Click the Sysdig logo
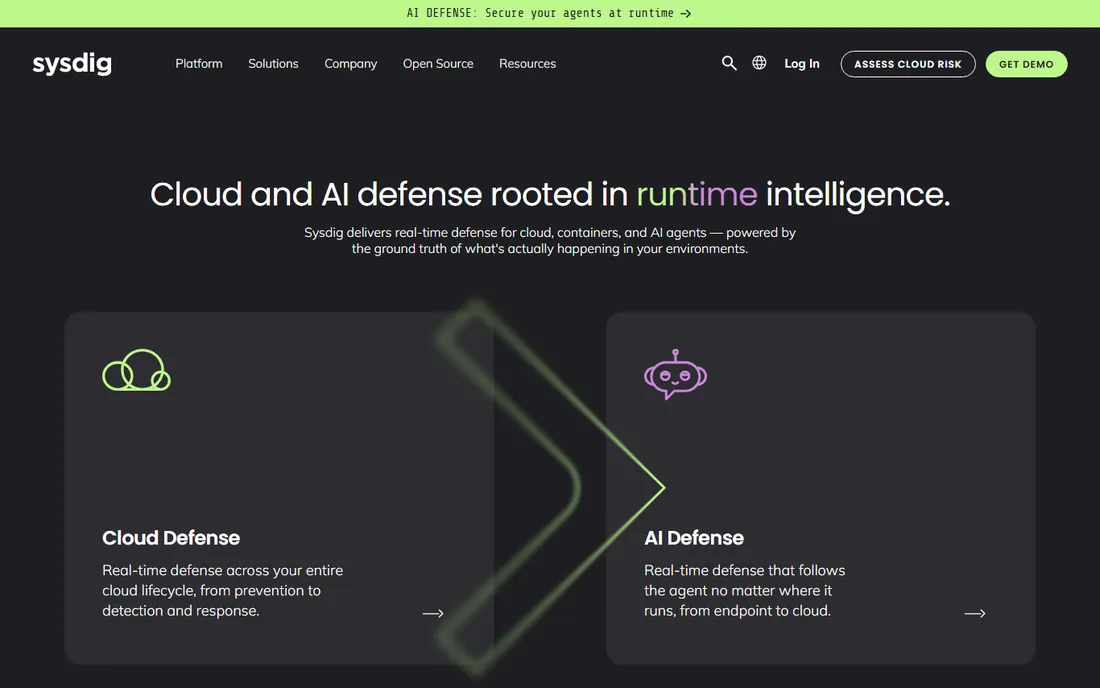Screen dimensions: 1100x688 [x=72, y=64]
